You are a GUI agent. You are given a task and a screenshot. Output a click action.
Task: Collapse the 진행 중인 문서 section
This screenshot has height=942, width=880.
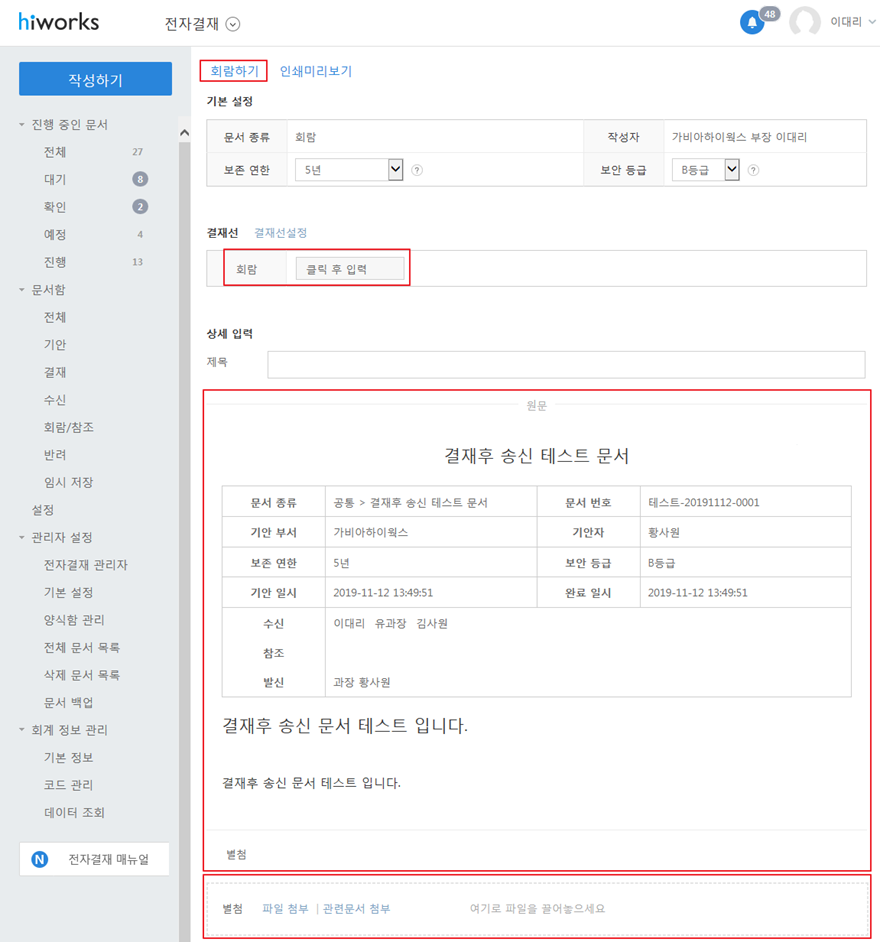pos(22,124)
